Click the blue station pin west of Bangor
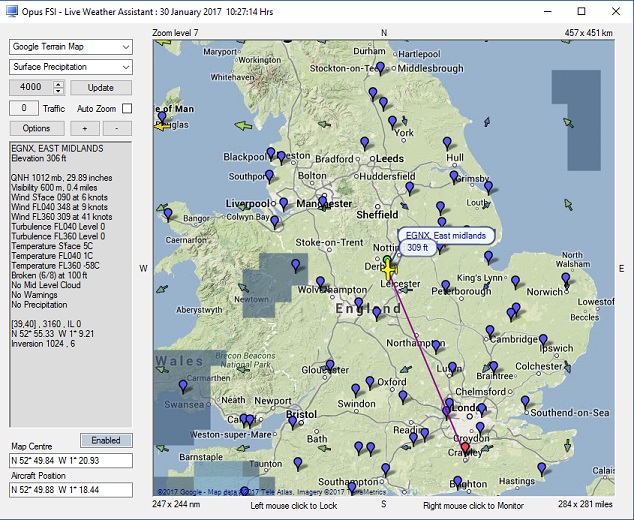This screenshot has height=520, width=634. (168, 214)
